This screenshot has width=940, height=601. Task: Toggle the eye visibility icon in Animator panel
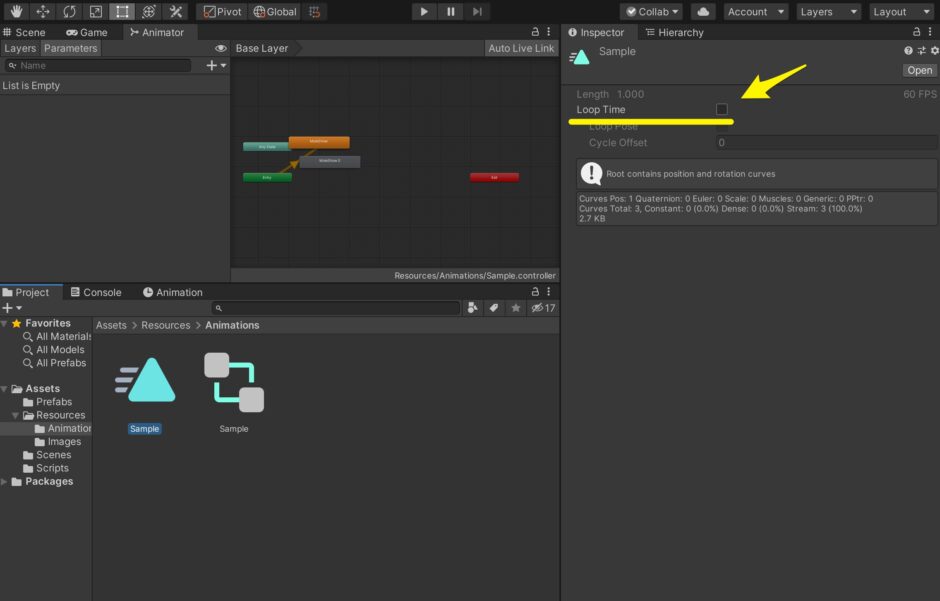tap(220, 47)
